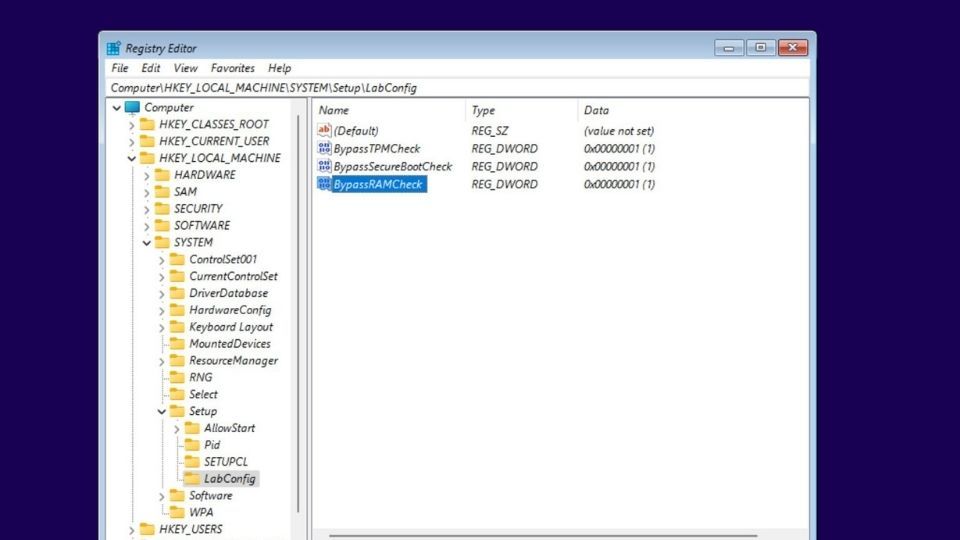Image resolution: width=960 pixels, height=540 pixels.
Task: Click the HKEY_CLASSES_ROOT folder icon
Action: pos(147,124)
